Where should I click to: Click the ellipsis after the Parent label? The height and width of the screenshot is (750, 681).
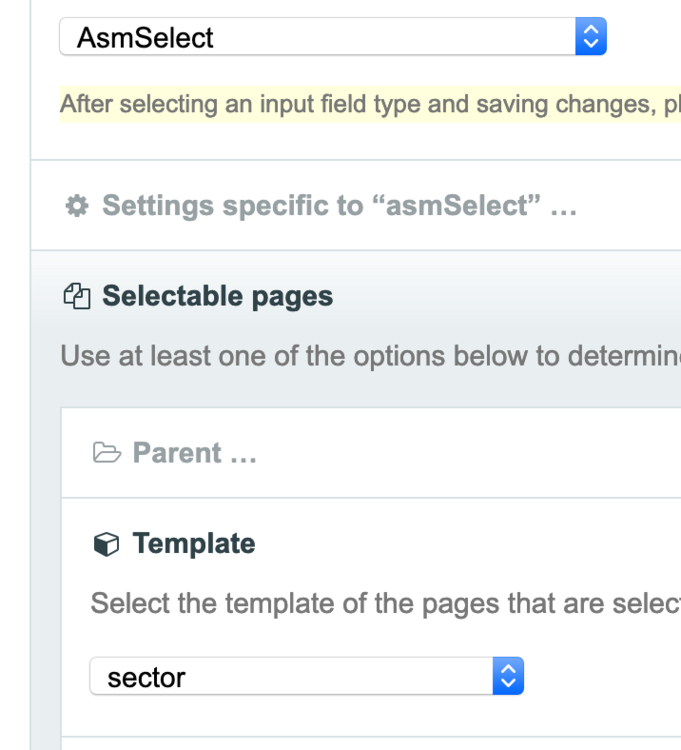pos(243,454)
